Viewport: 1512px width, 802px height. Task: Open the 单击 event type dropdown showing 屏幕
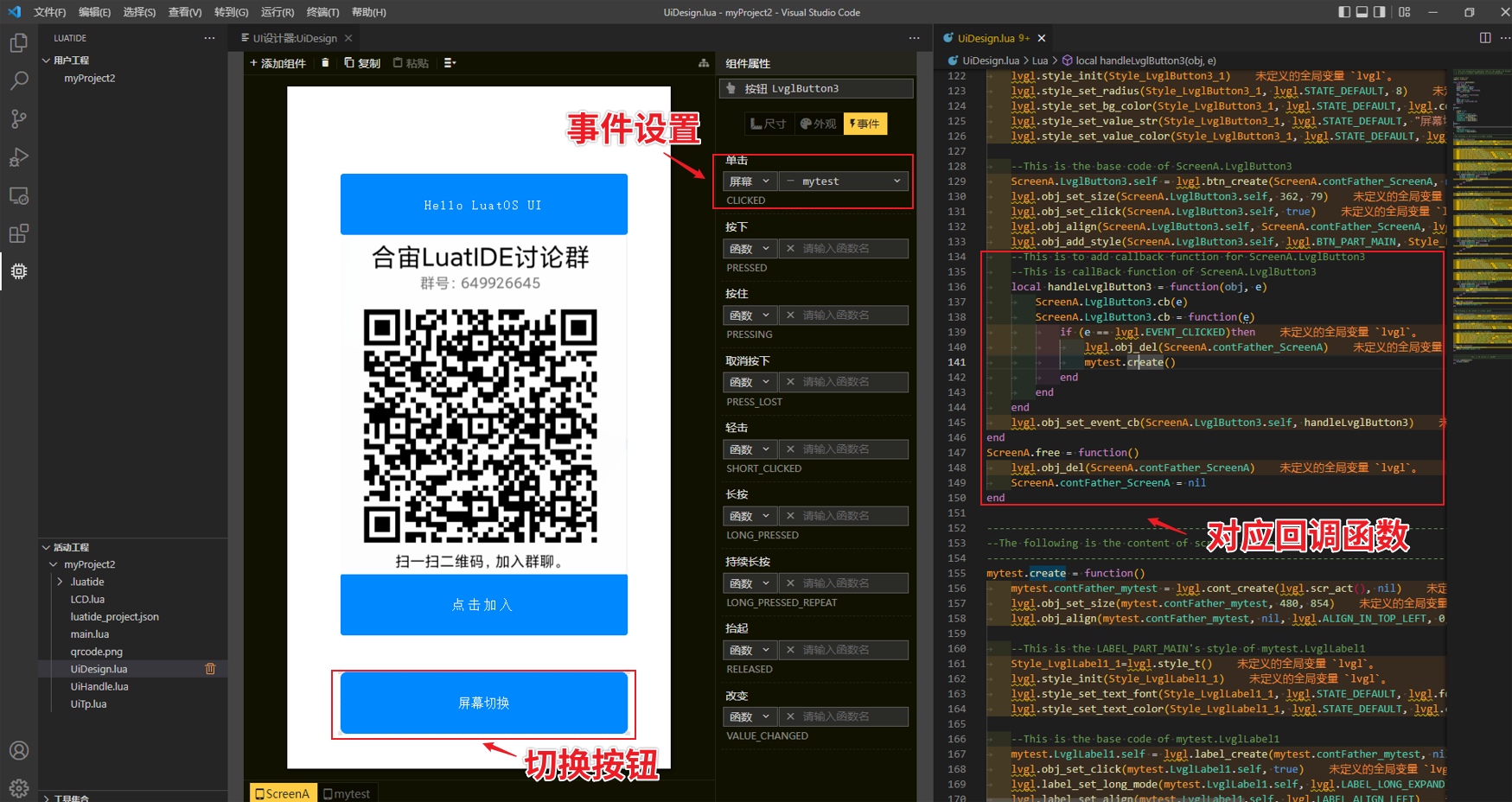[749, 181]
